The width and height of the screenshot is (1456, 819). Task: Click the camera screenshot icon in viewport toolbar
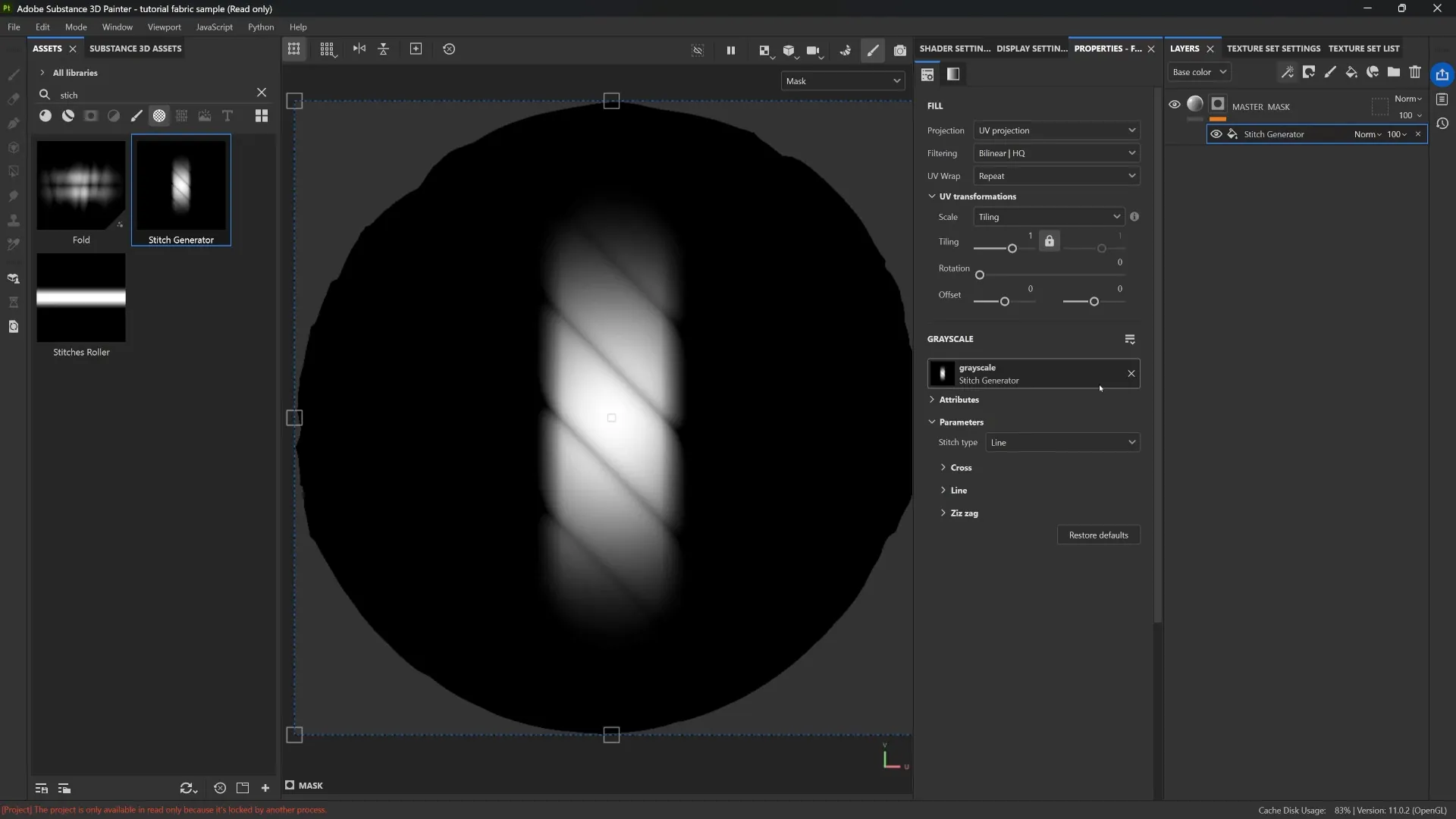pyautogui.click(x=900, y=51)
